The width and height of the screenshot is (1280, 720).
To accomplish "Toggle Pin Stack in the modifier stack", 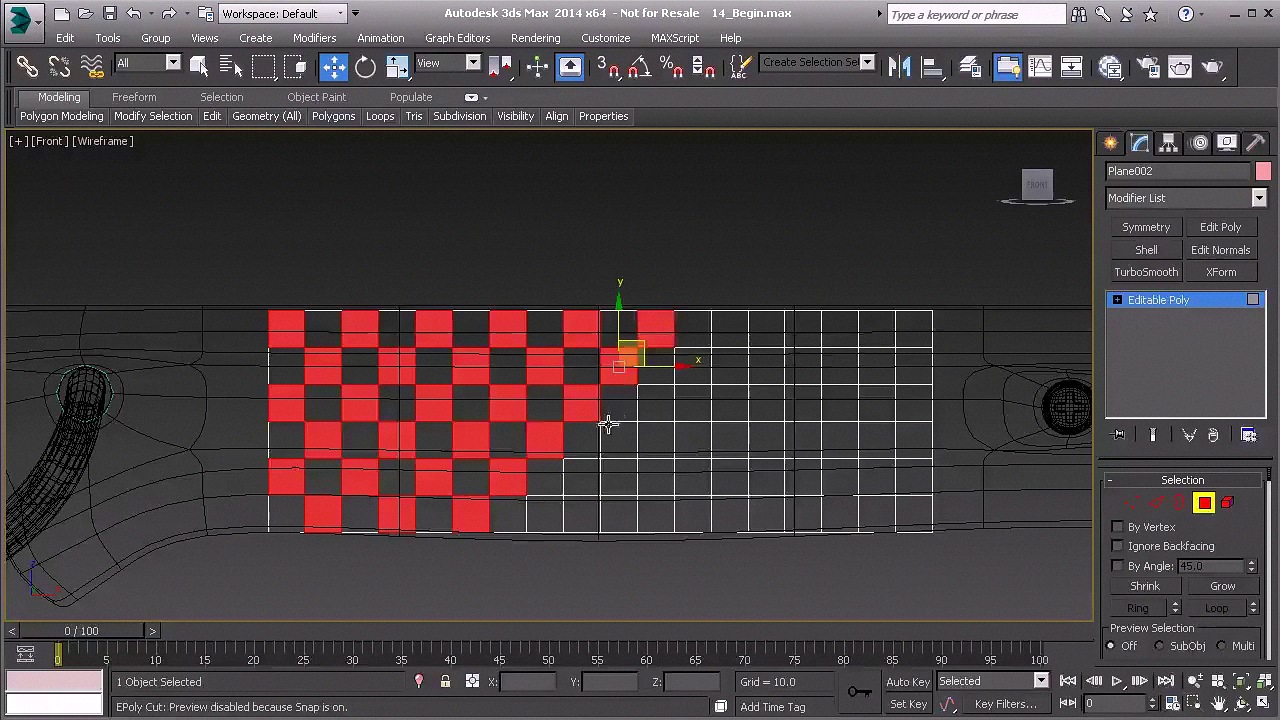I will [1118, 435].
